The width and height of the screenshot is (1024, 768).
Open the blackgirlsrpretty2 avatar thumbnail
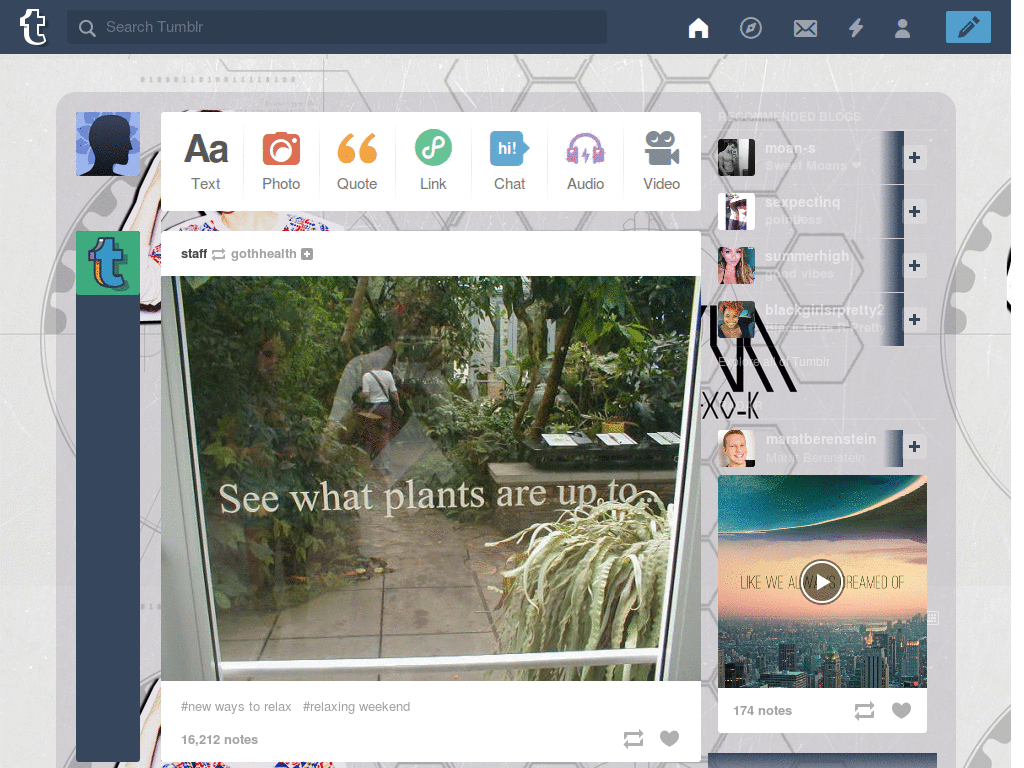tap(736, 319)
